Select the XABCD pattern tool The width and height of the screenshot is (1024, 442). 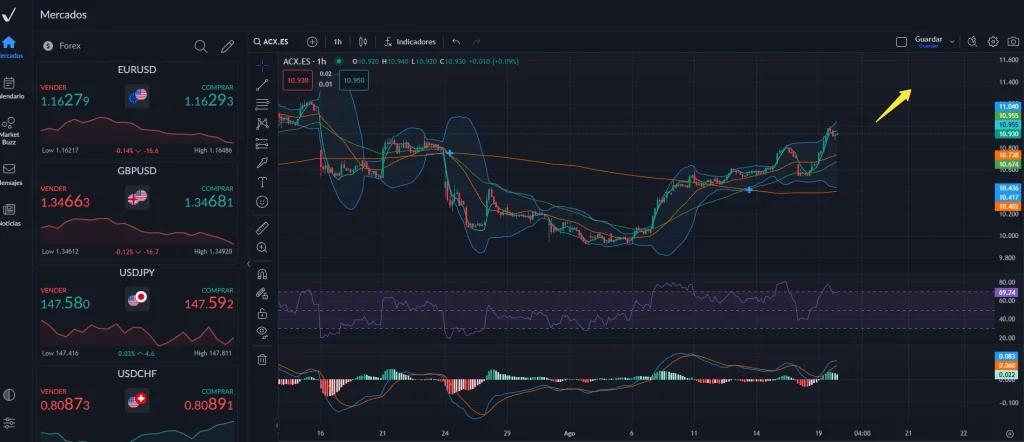point(262,123)
